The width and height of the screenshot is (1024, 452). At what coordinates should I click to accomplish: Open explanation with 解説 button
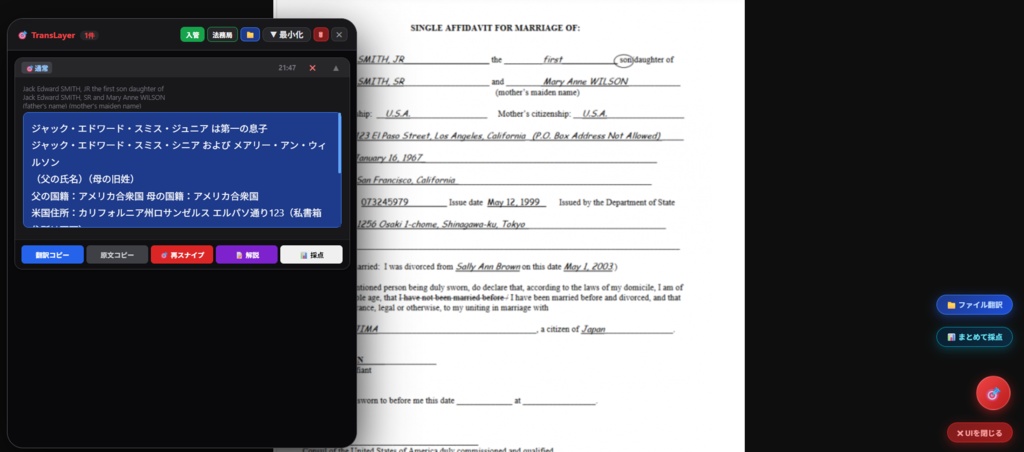(x=247, y=255)
